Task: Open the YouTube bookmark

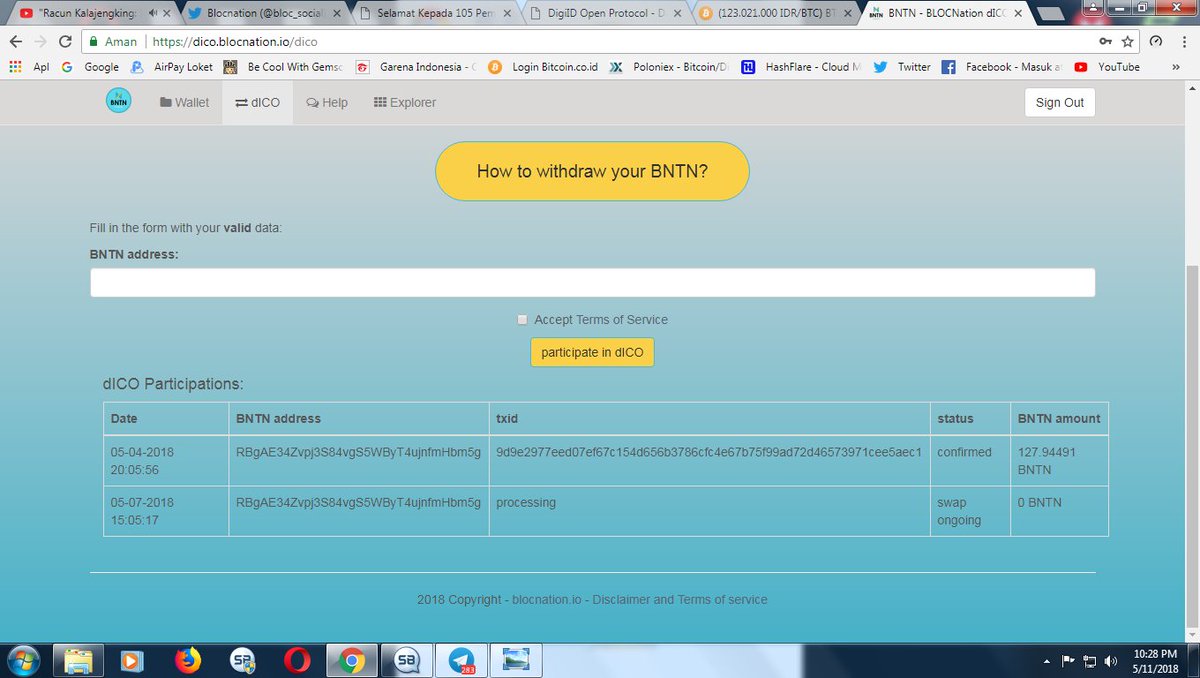Action: pyautogui.click(x=1108, y=67)
